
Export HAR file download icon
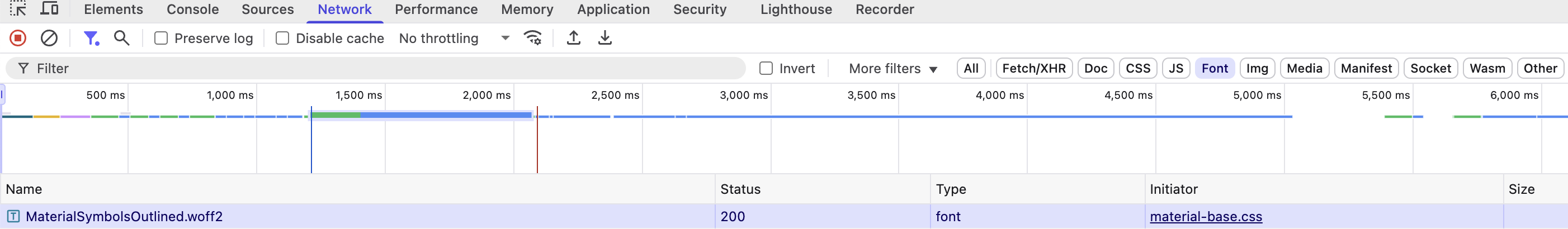coord(604,39)
